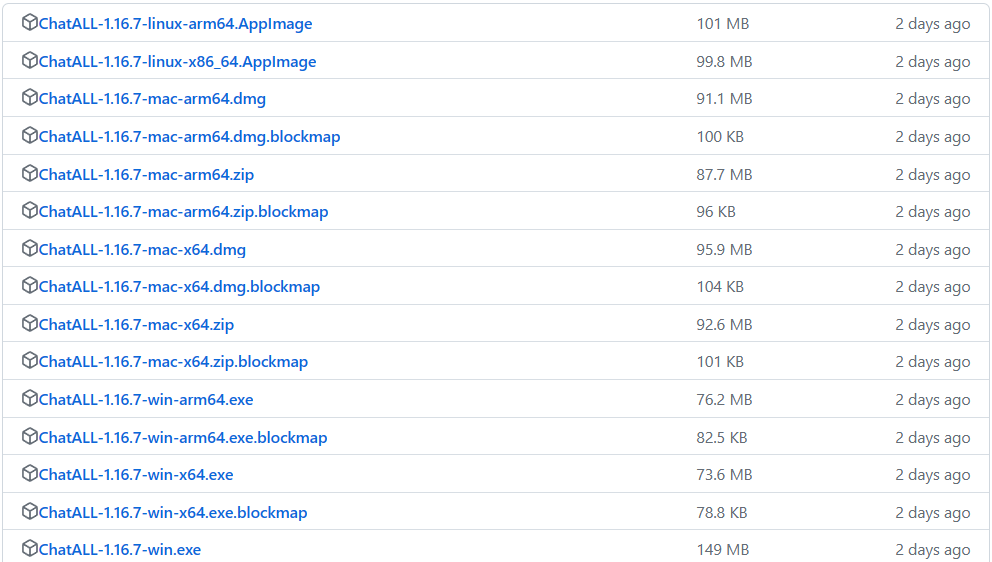Download ChatALL-1.16.7-linux-arm64.AppImage
The image size is (992, 562).
click(175, 24)
